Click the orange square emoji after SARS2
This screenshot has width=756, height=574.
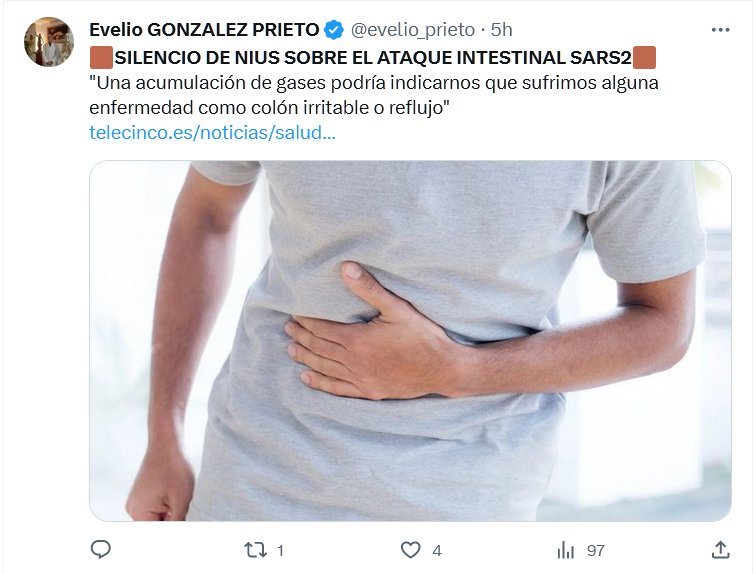pos(644,57)
